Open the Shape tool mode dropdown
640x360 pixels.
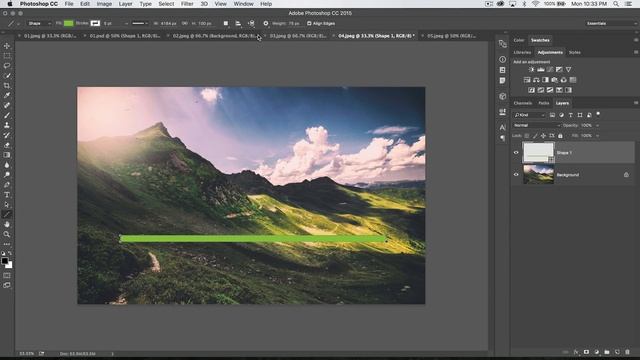point(39,23)
